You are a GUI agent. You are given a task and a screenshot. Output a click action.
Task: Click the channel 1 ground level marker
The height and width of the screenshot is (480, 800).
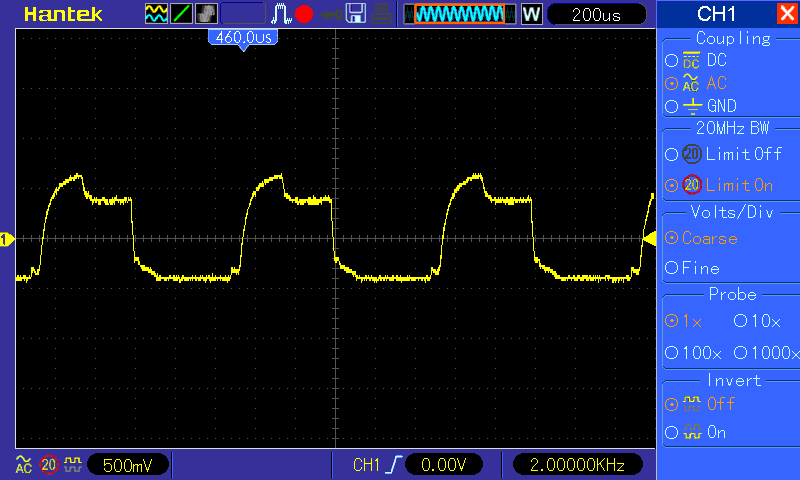[7, 239]
